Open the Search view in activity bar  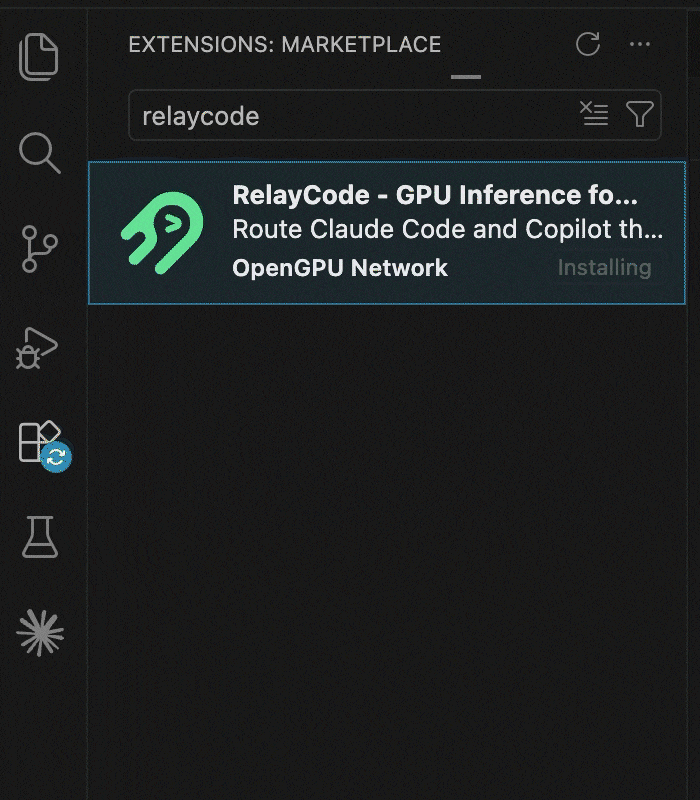(x=40, y=153)
